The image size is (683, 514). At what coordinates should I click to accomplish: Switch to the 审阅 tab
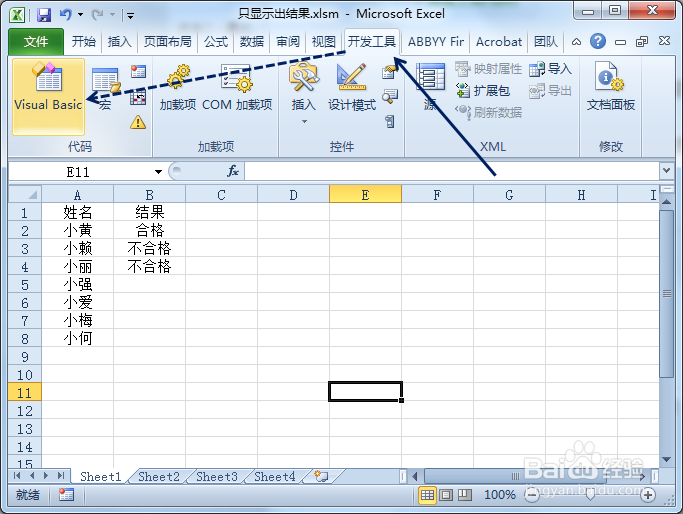287,41
